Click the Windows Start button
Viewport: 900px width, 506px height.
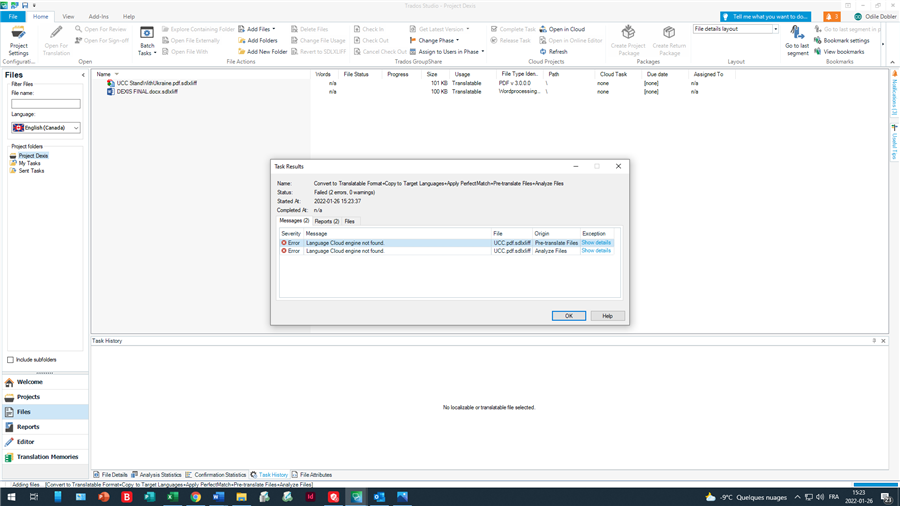tap(11, 497)
